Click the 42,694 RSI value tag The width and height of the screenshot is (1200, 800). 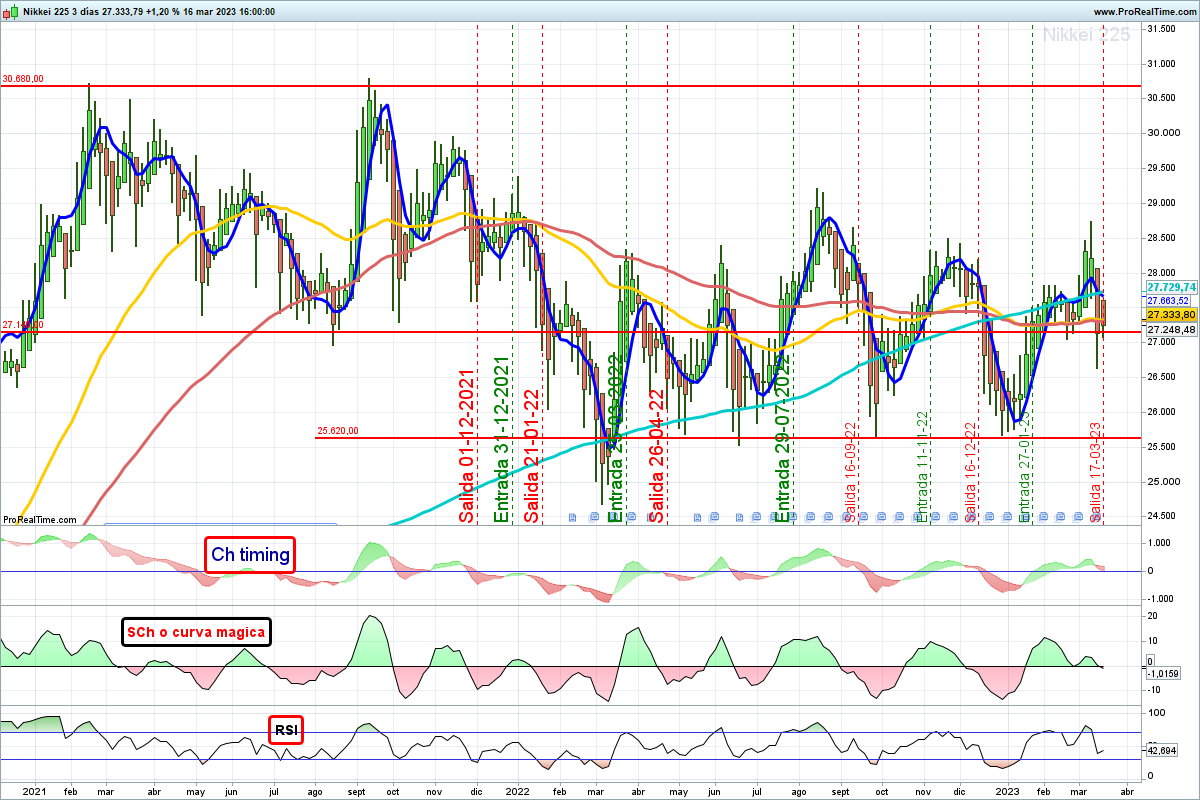(1162, 750)
